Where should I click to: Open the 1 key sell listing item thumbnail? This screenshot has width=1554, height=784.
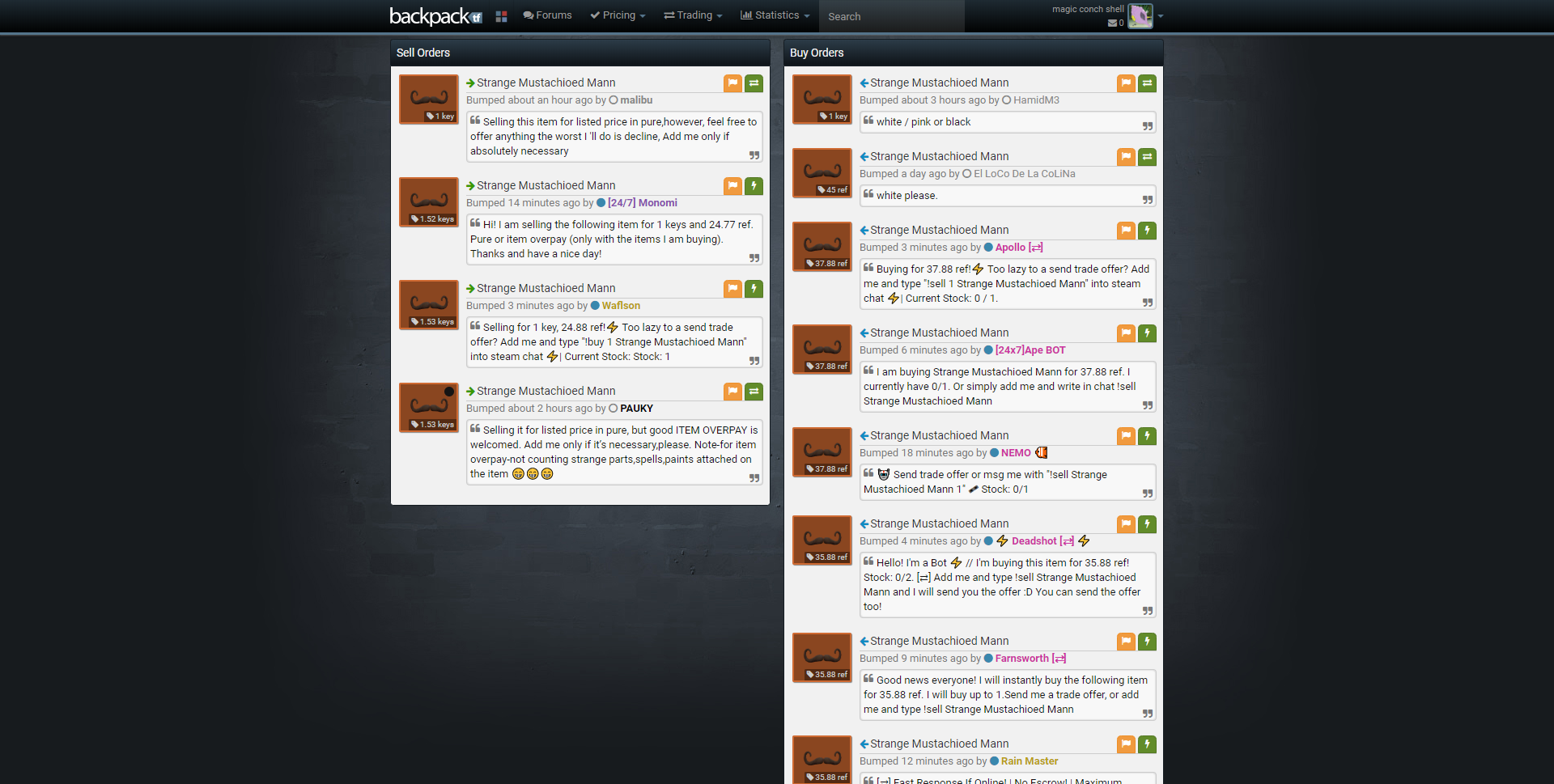(x=429, y=100)
